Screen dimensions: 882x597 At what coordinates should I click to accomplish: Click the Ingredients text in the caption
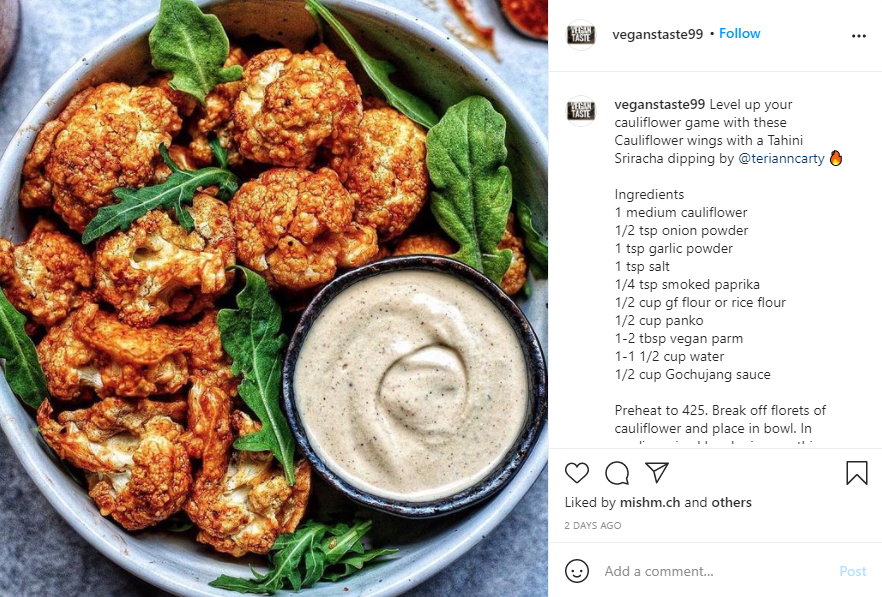point(649,195)
